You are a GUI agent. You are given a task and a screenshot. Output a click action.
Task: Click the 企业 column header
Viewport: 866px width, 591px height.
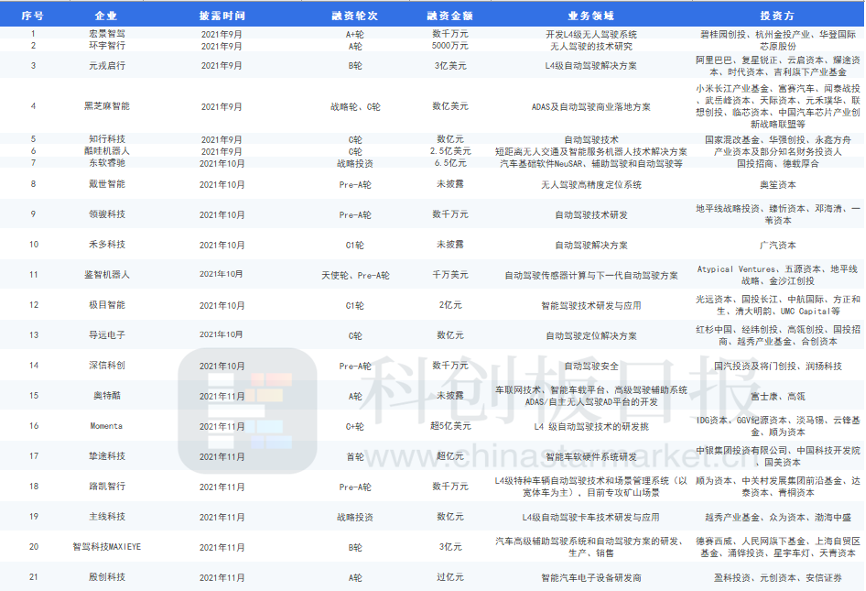pyautogui.click(x=106, y=15)
